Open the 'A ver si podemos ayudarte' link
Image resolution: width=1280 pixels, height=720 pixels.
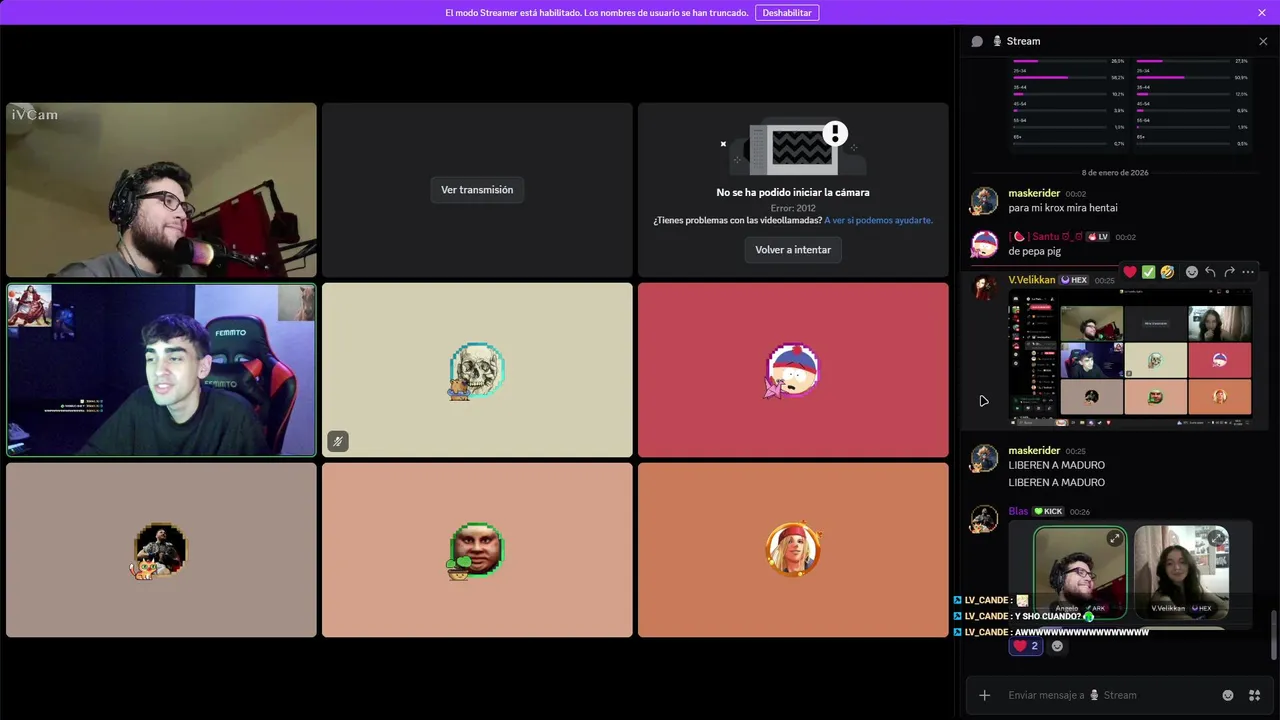point(879,220)
